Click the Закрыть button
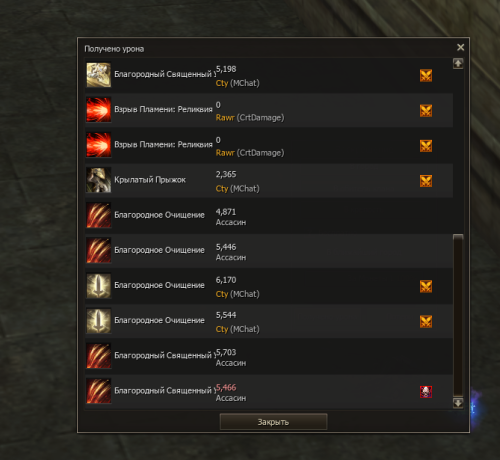The height and width of the screenshot is (460, 500). coord(273,422)
